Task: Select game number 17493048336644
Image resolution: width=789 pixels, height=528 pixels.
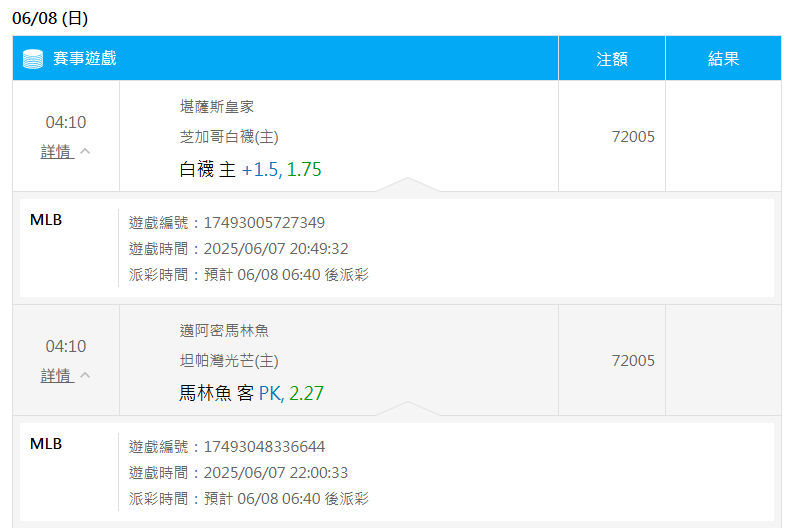Action: (x=264, y=446)
